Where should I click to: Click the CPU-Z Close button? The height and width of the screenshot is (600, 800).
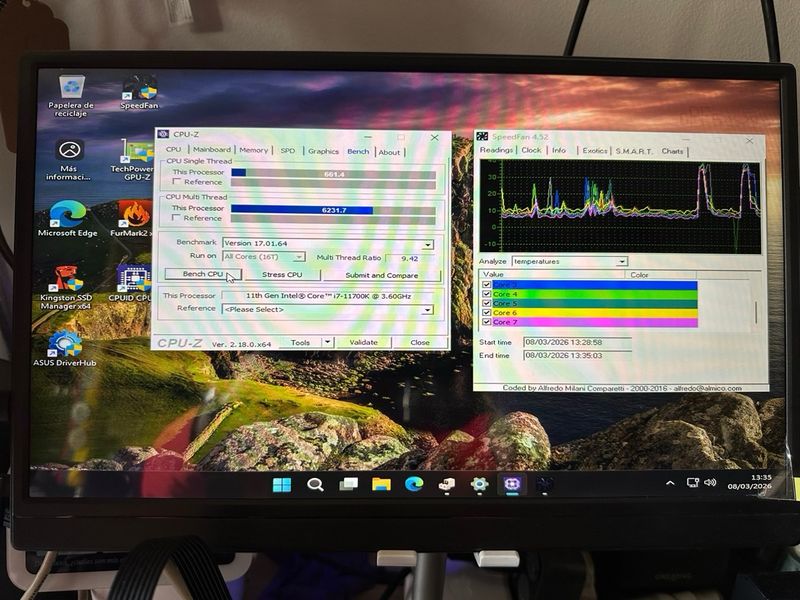[x=420, y=343]
